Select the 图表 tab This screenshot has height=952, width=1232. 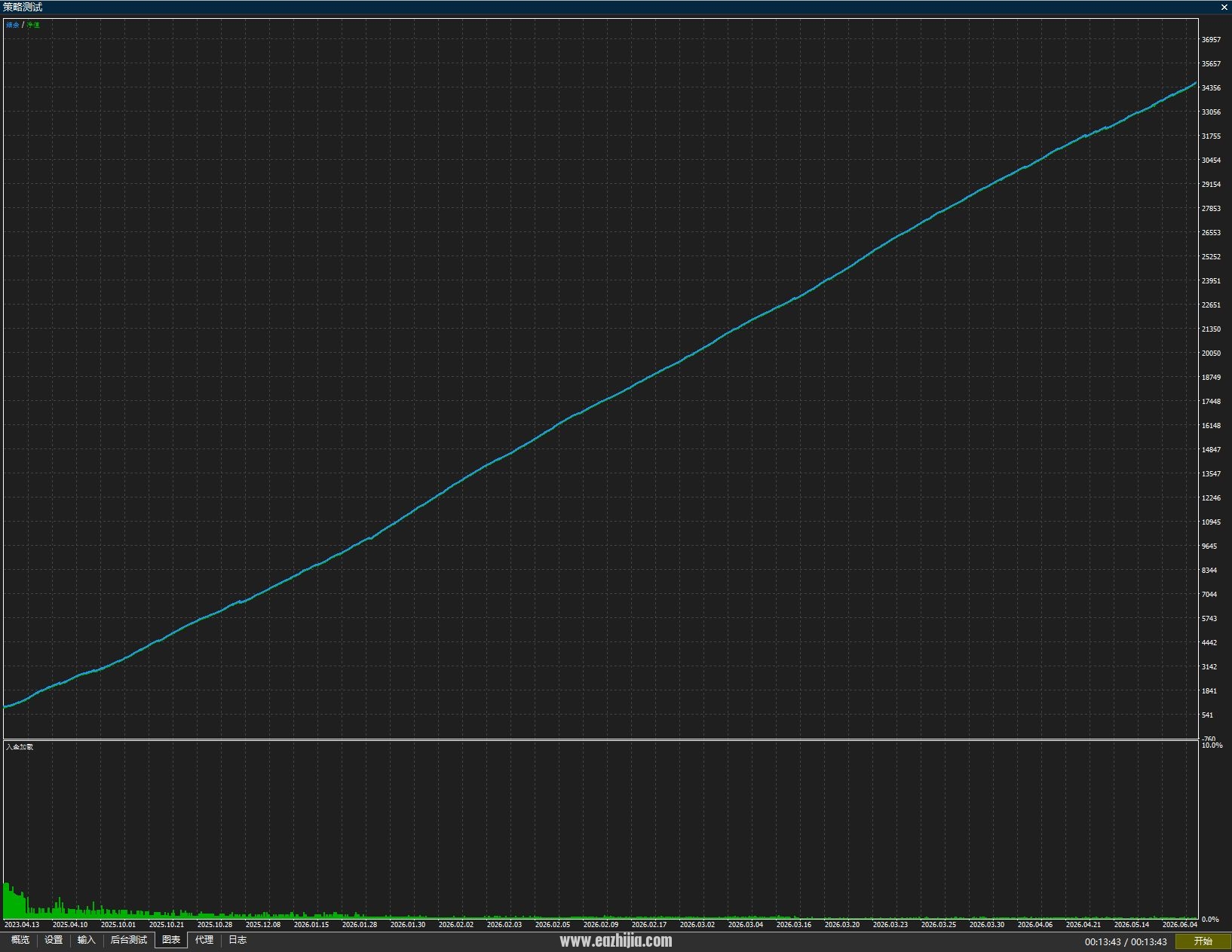tap(171, 940)
